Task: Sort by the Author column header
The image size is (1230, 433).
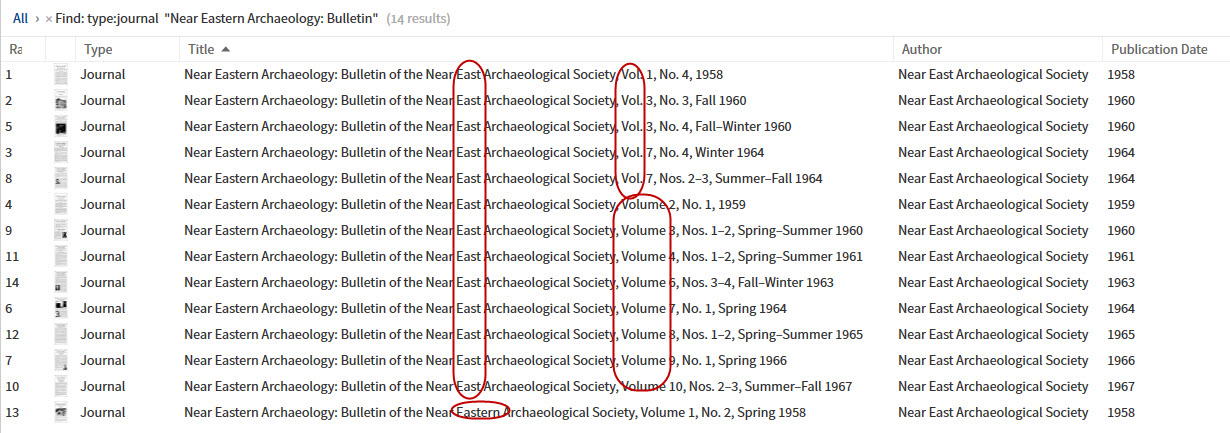Action: point(922,49)
